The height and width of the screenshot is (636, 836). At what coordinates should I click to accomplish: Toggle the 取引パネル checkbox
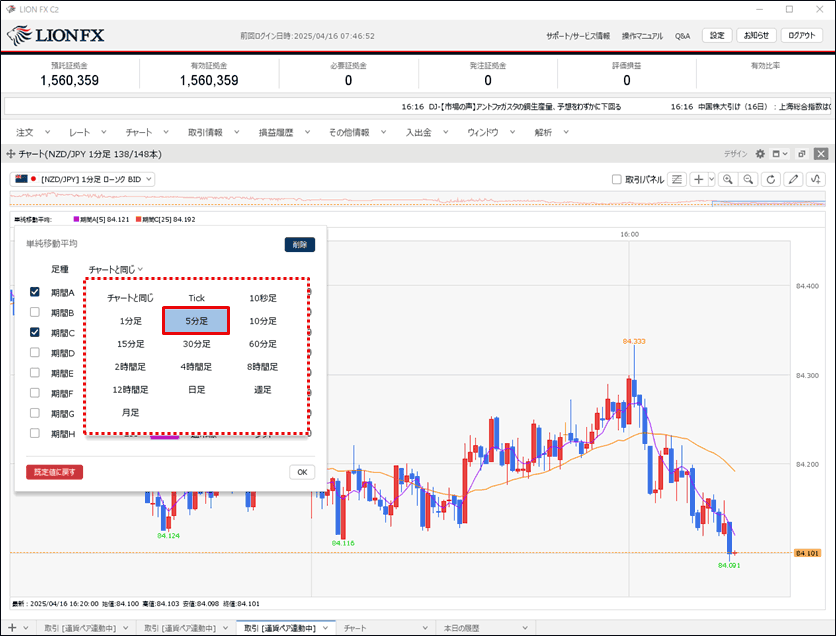point(616,180)
